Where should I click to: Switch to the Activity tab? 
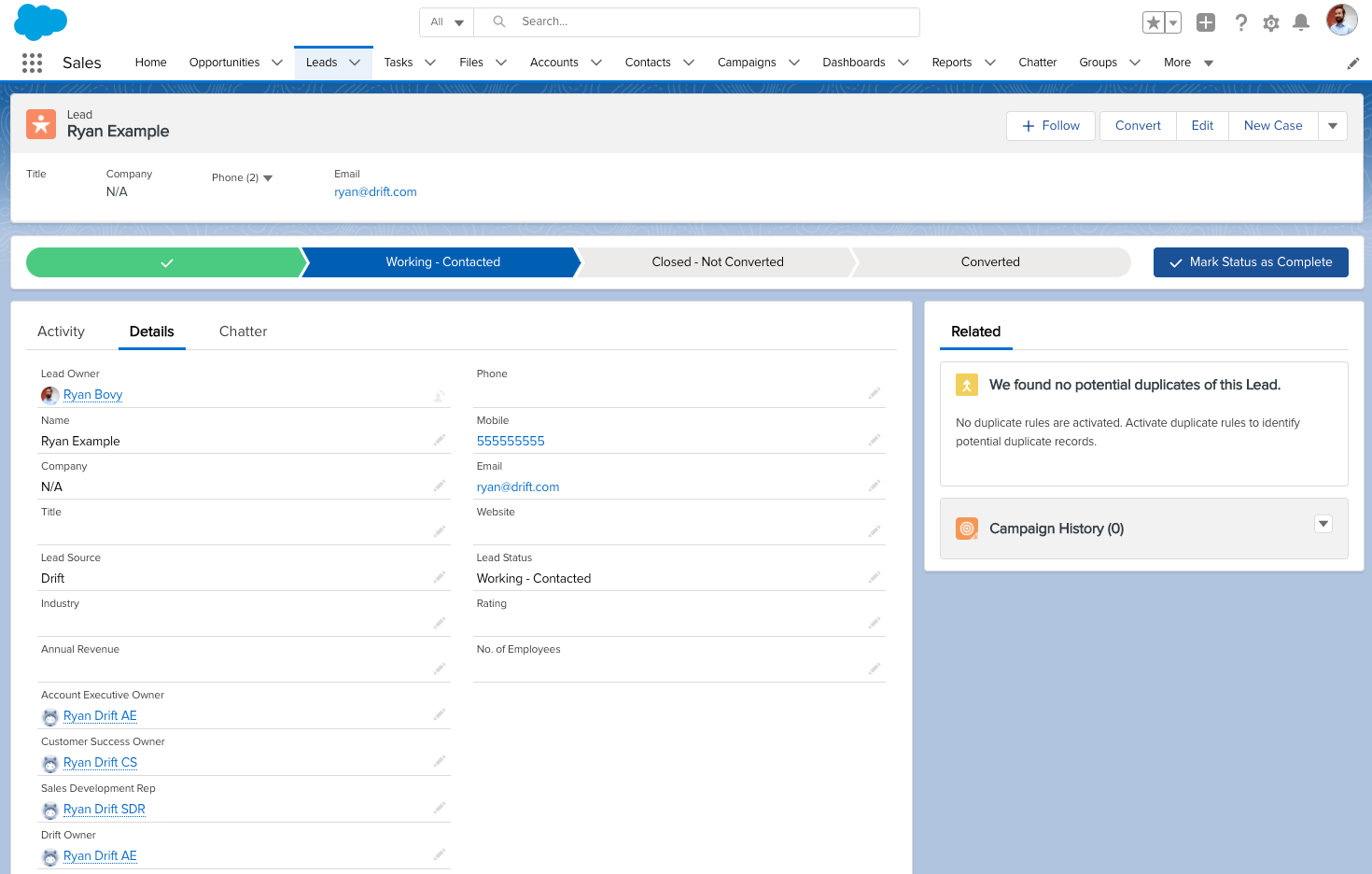(61, 331)
